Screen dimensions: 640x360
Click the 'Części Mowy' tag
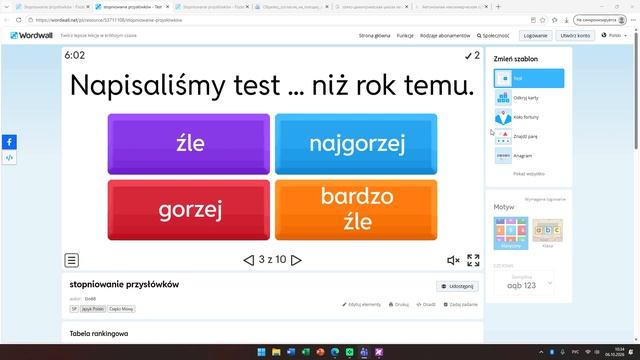121,309
